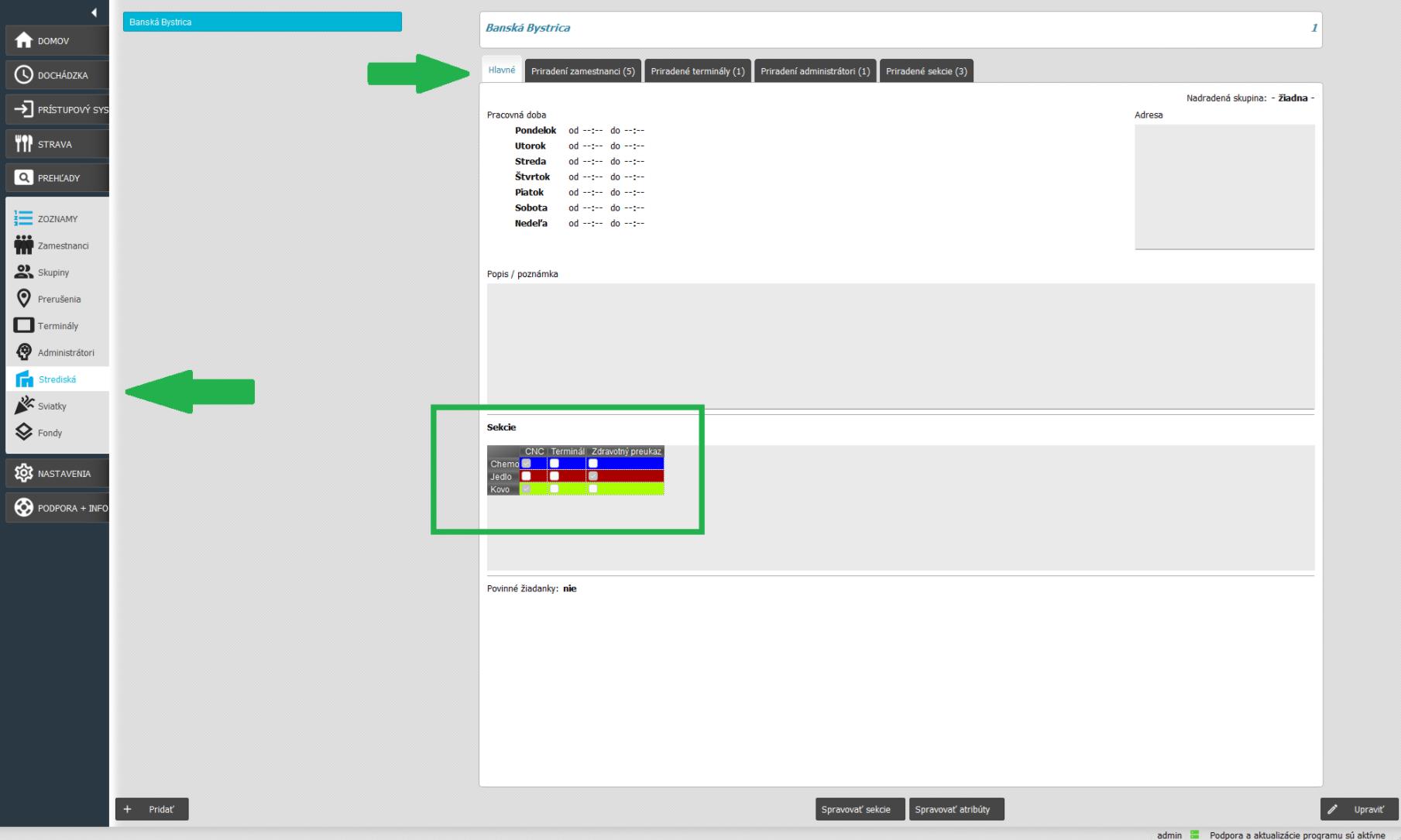Screen dimensions: 1401x840
Task: Toggle the Chemo CNC checkbox
Action: pos(527,464)
